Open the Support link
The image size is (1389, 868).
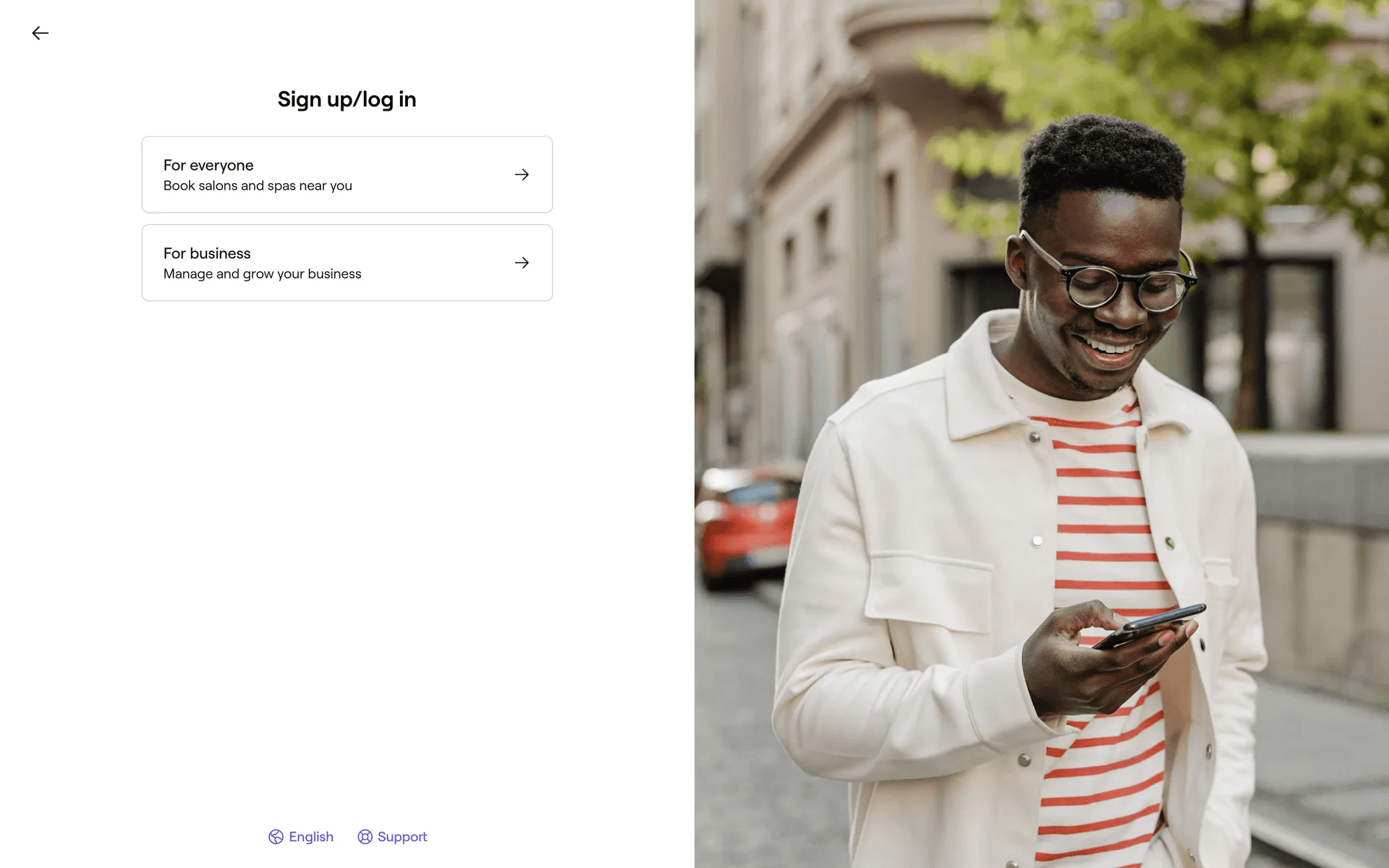tap(392, 837)
